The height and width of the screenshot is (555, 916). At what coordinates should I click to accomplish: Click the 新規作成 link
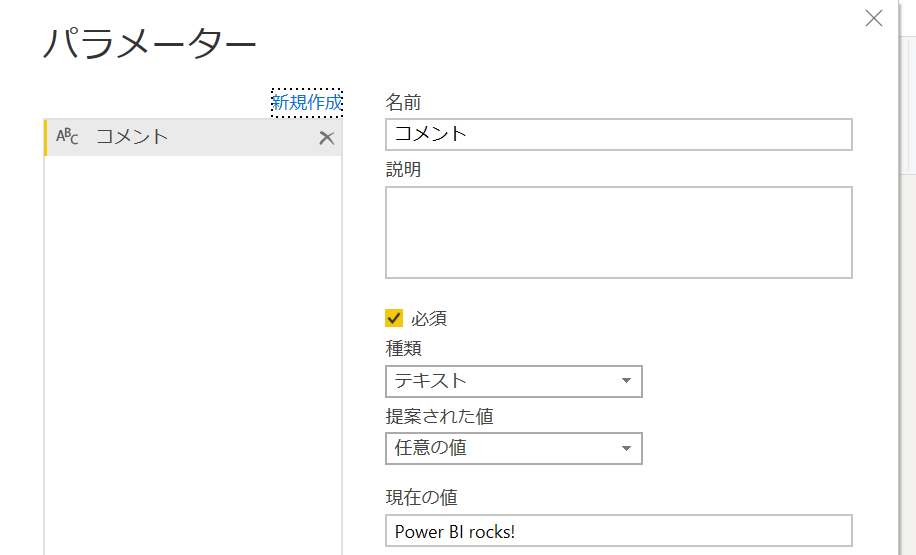coord(307,103)
